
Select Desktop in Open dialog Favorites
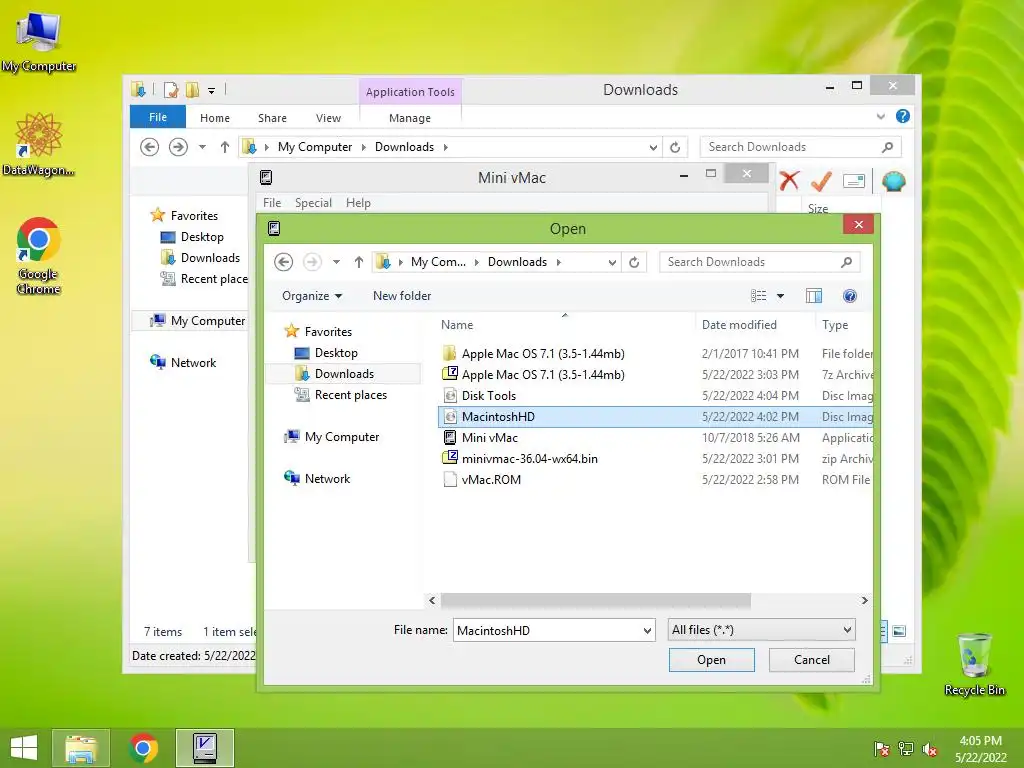[336, 353]
